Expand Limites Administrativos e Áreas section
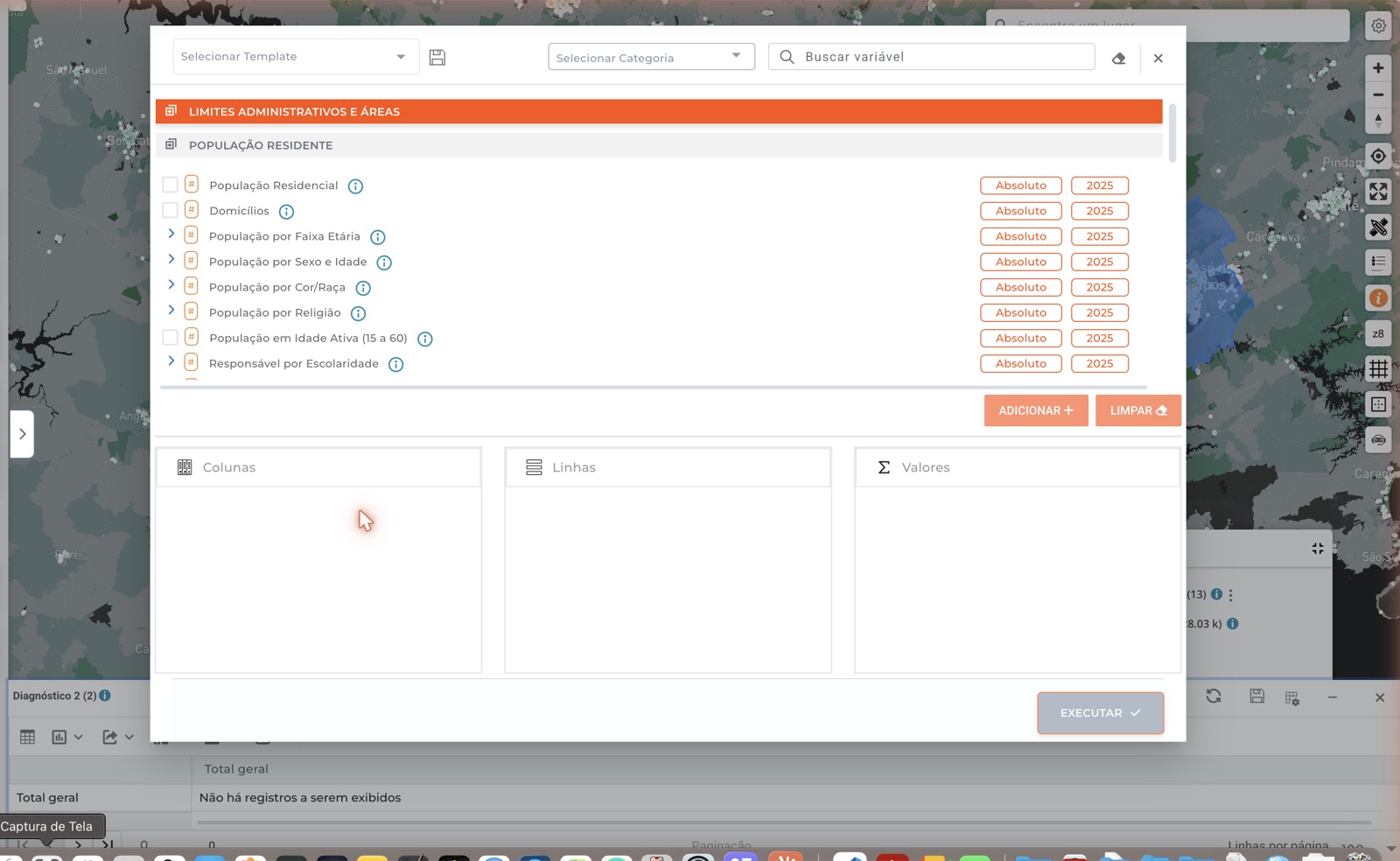 pos(659,111)
